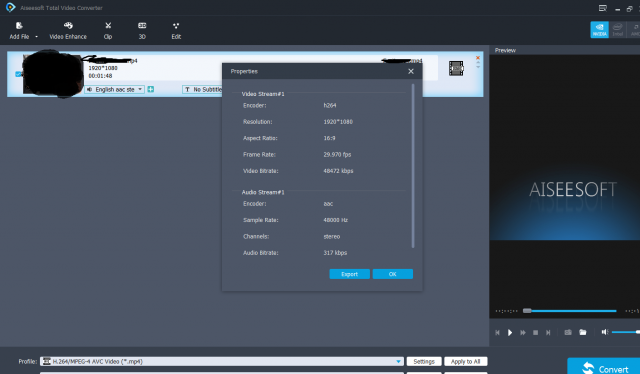Viewport: 640px width, 374px height.
Task: Click the Add File toolbar icon
Action: (x=19, y=26)
